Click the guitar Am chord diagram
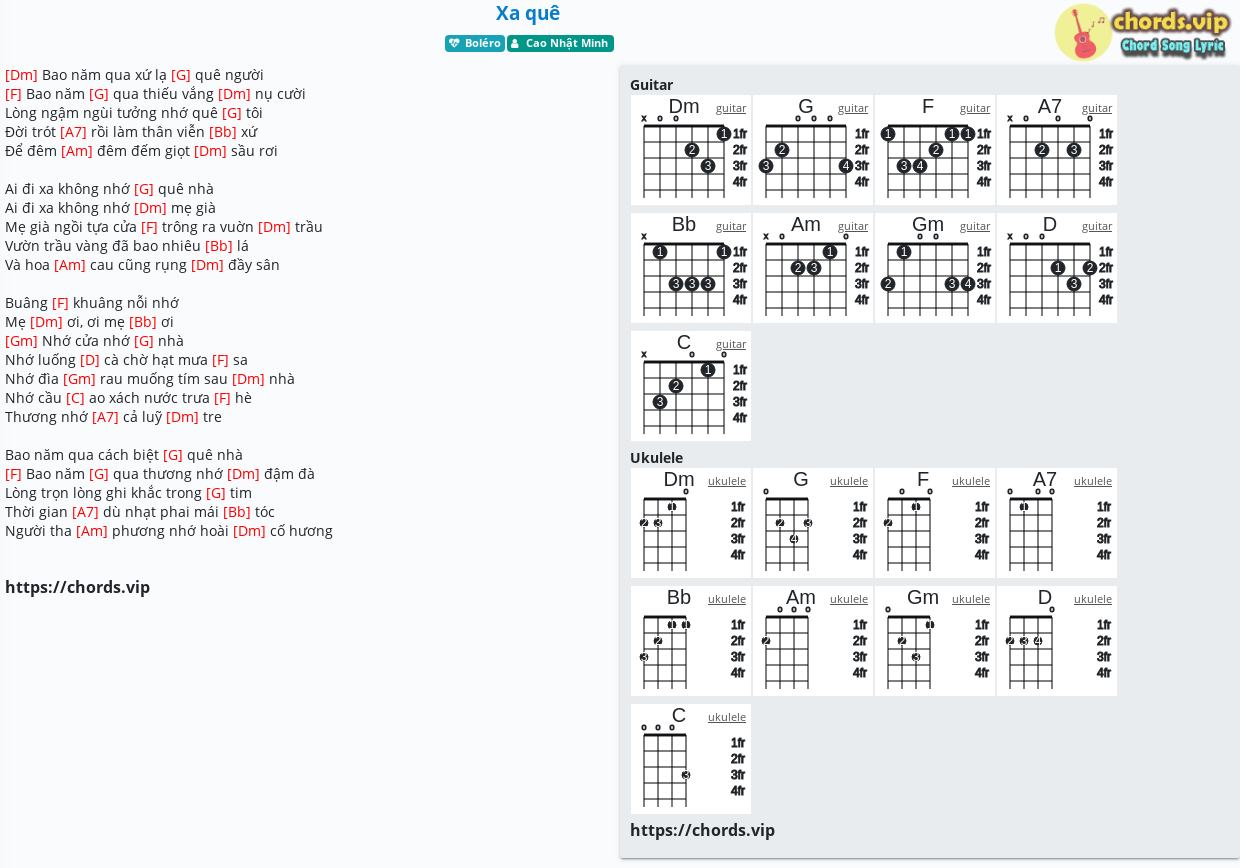This screenshot has width=1240, height=868. [x=813, y=268]
